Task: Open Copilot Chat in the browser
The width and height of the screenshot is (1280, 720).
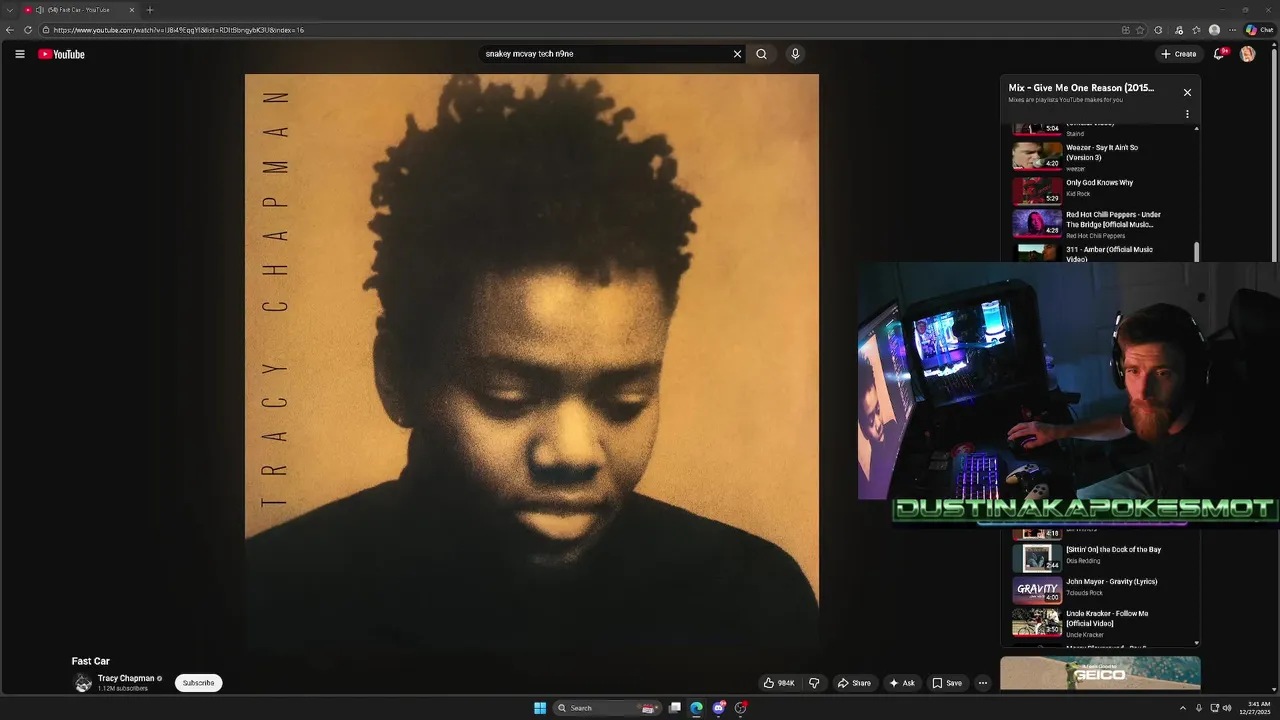Action: pos(1259,30)
